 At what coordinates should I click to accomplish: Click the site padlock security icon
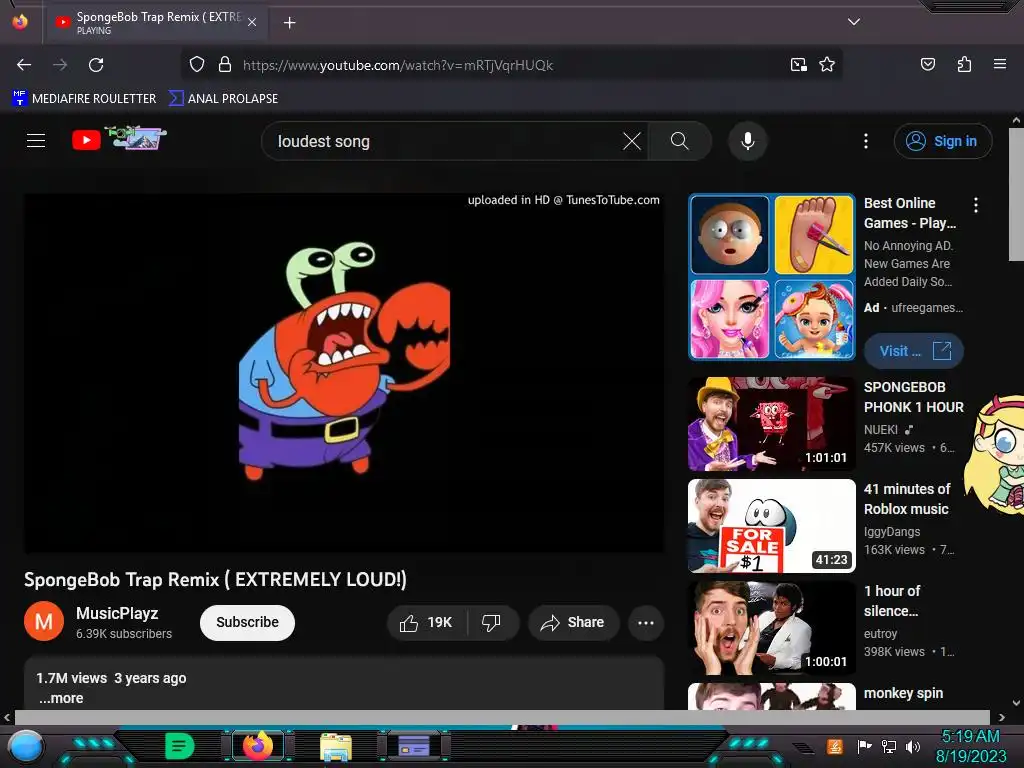click(225, 65)
